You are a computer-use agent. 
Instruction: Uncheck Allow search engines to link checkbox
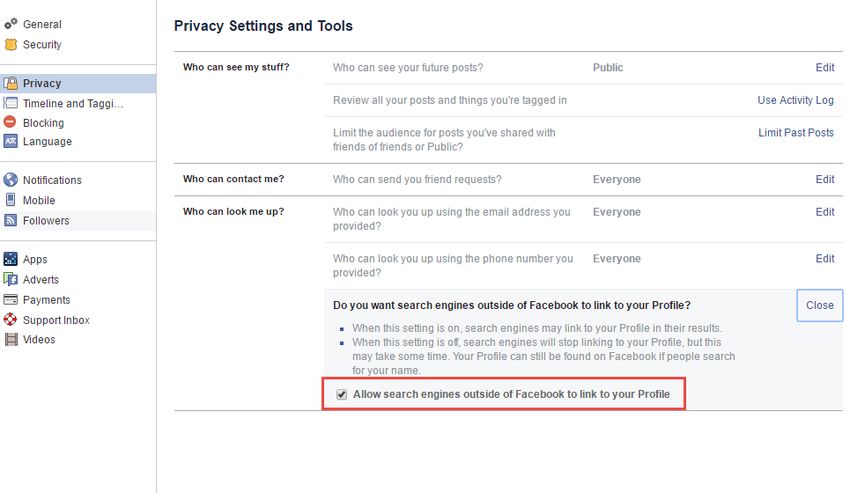342,394
